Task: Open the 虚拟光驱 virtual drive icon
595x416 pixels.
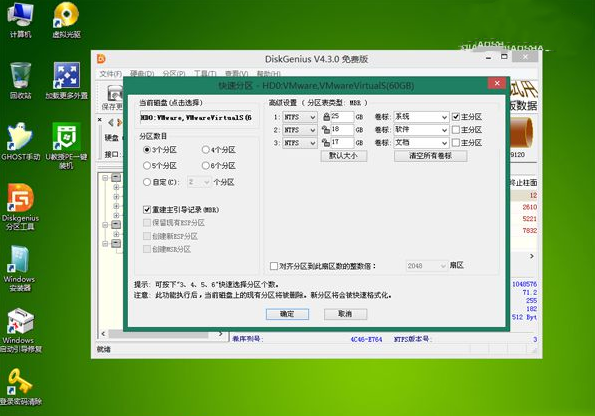Action: [66, 20]
